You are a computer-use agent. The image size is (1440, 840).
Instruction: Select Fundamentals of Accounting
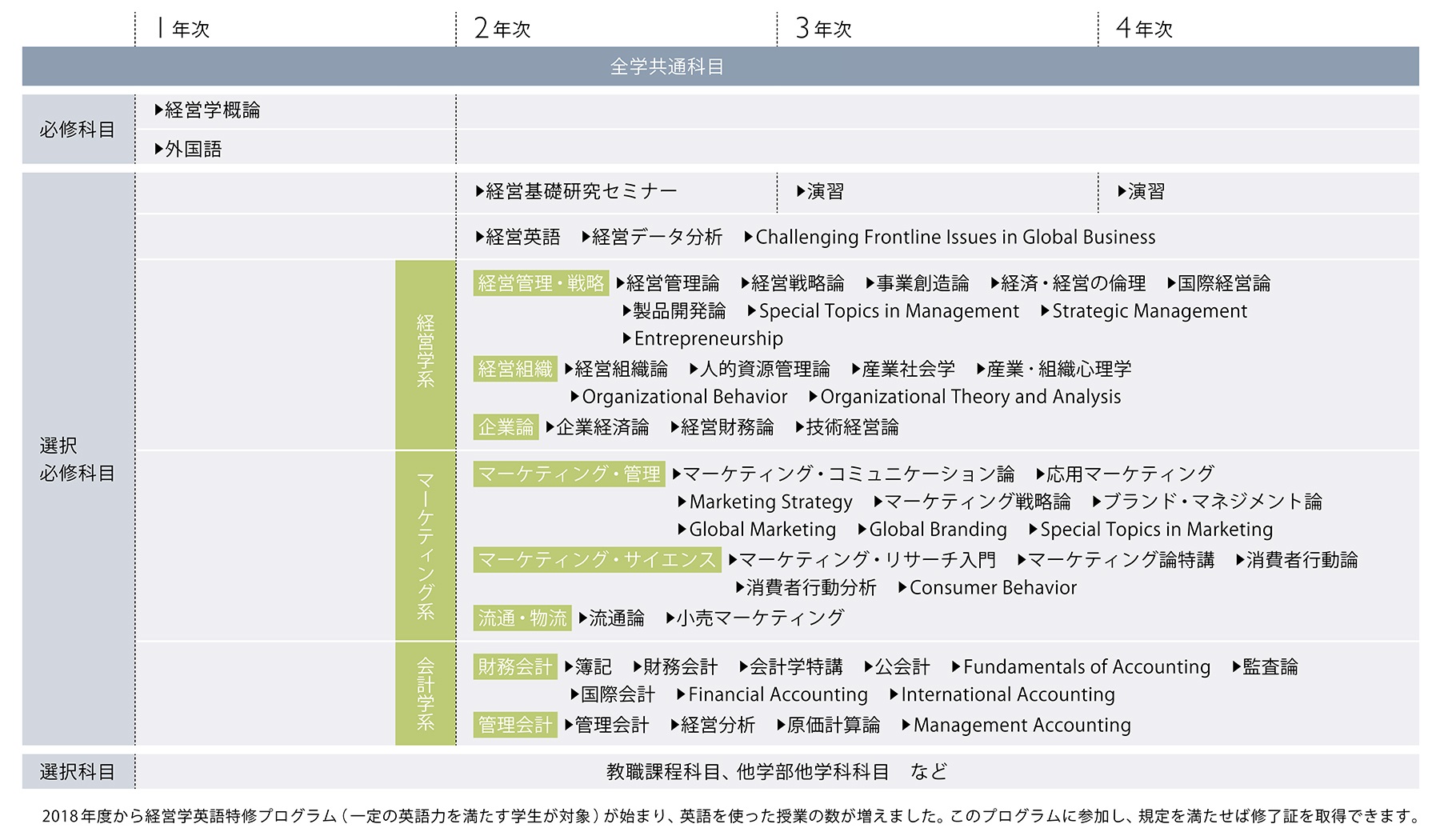click(x=1081, y=667)
